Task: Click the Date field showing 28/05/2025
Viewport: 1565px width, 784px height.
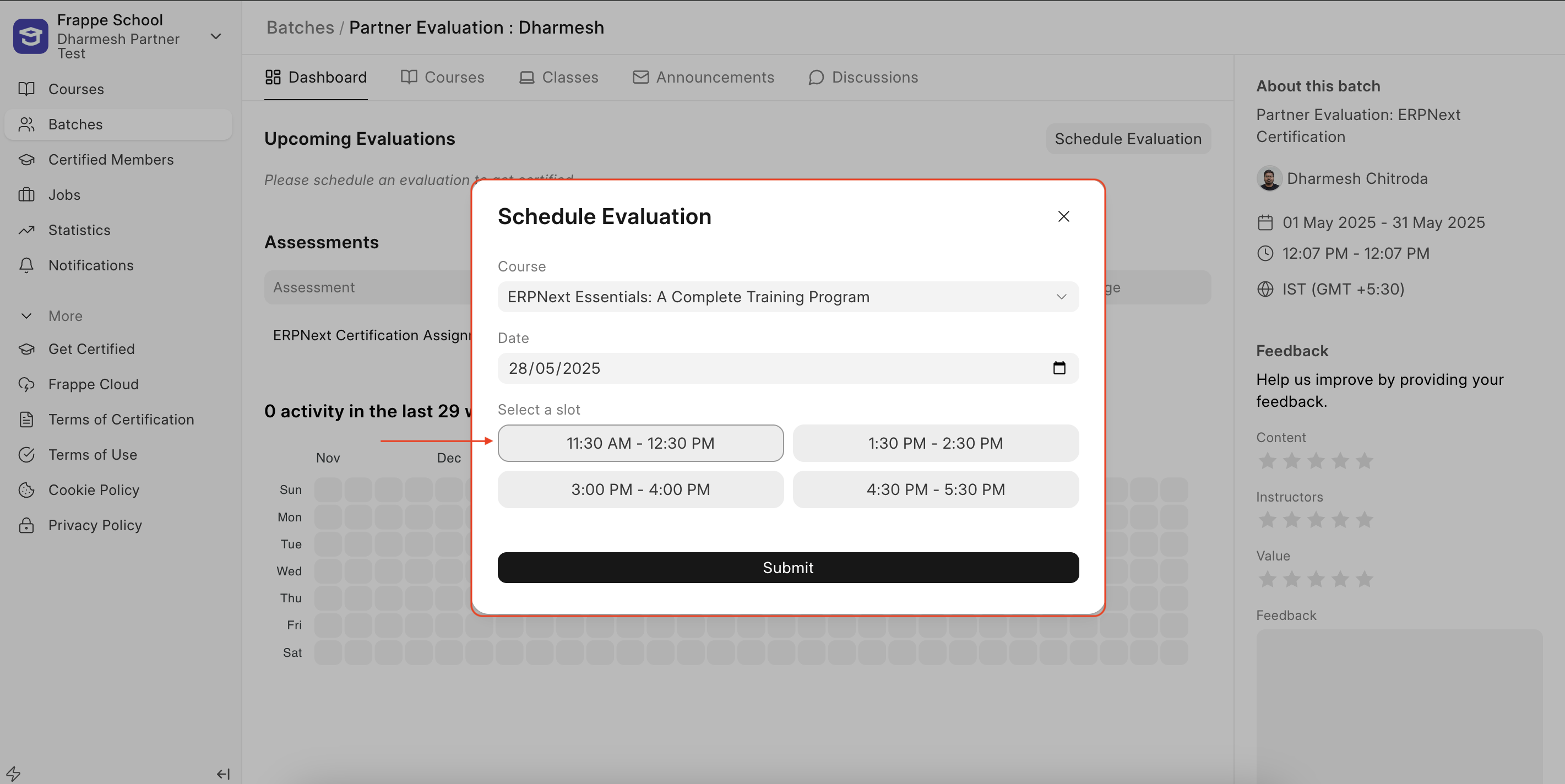Action: click(x=788, y=368)
